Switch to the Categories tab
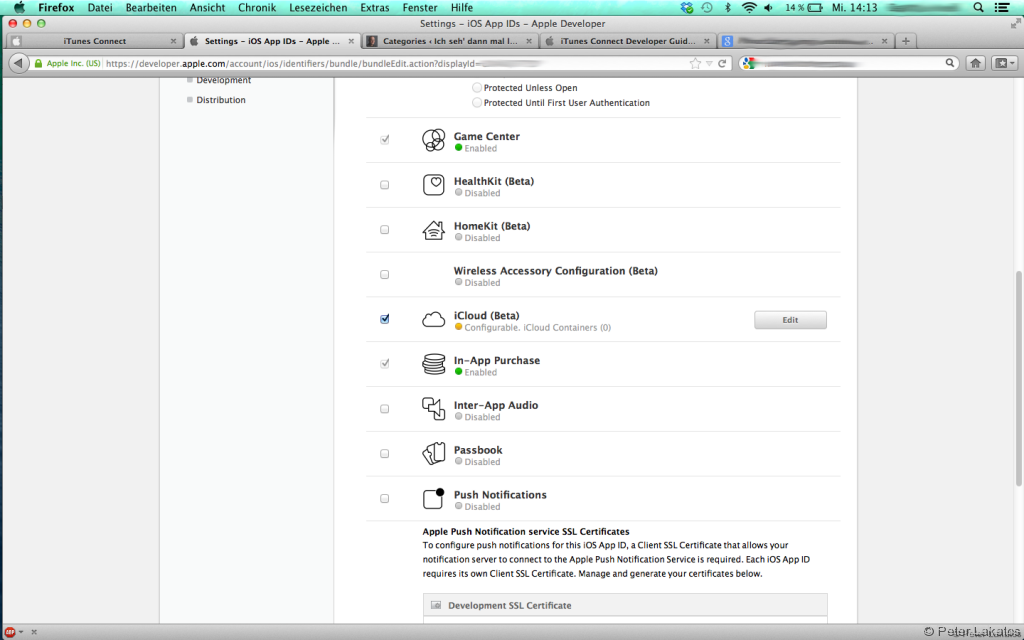Image resolution: width=1024 pixels, height=640 pixels. click(450, 40)
